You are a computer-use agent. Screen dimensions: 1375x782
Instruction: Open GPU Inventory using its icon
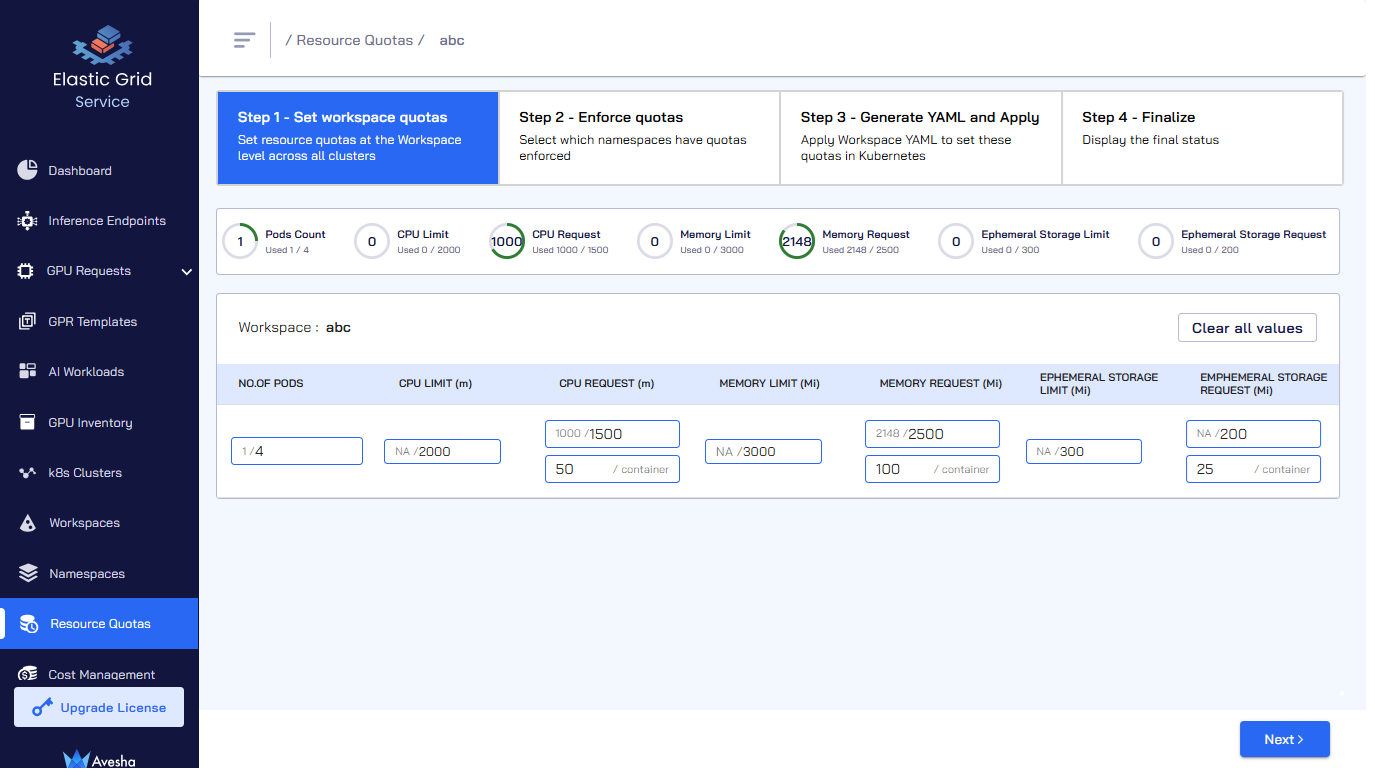pos(28,423)
